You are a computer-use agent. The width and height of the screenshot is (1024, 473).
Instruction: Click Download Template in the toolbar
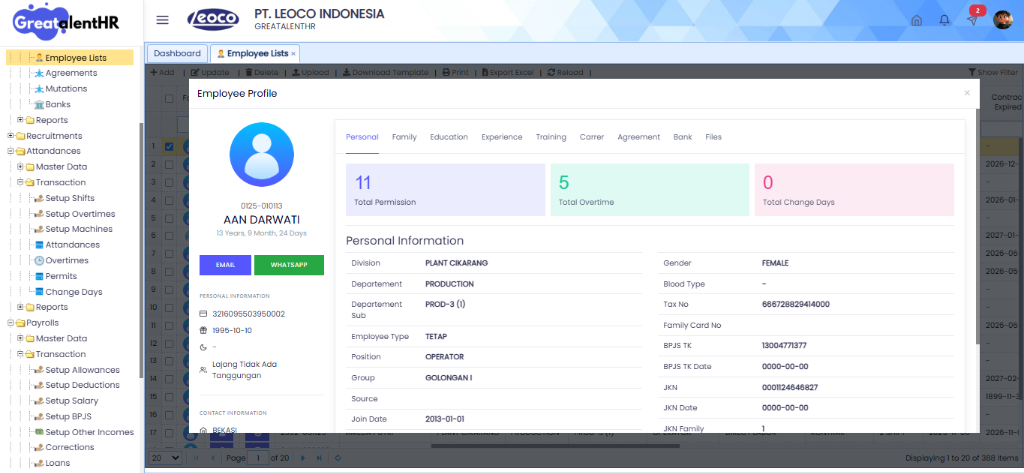(385, 73)
